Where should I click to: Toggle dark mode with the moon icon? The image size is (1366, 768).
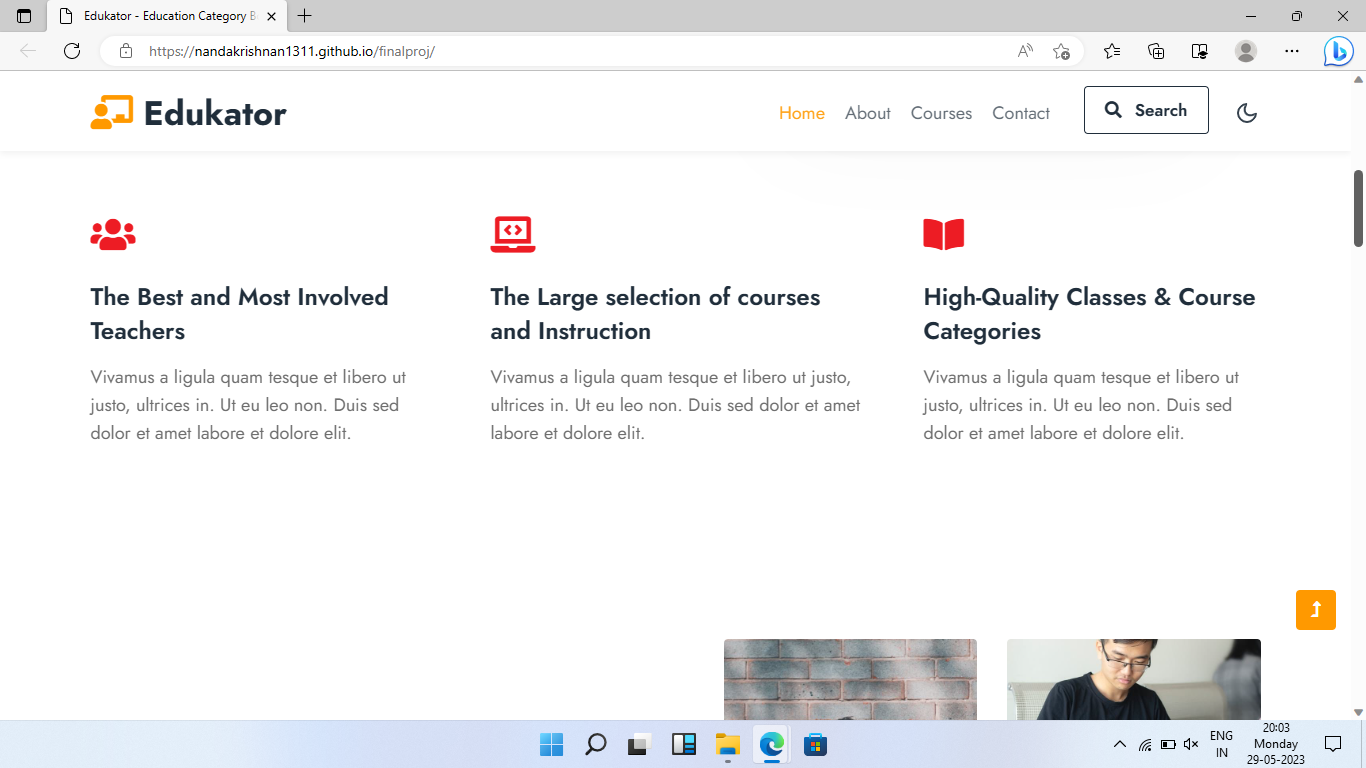tap(1246, 113)
